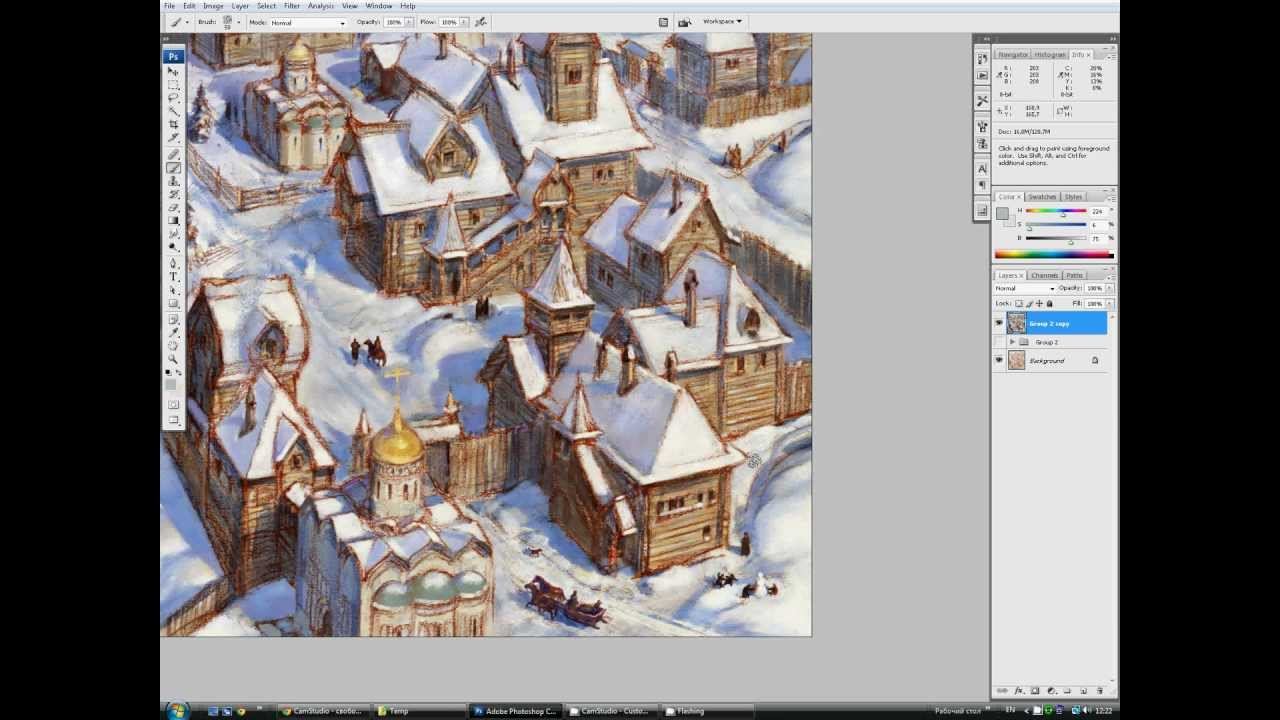Select the Rectangular Marquee tool
The width and height of the screenshot is (1280, 720).
point(173,84)
